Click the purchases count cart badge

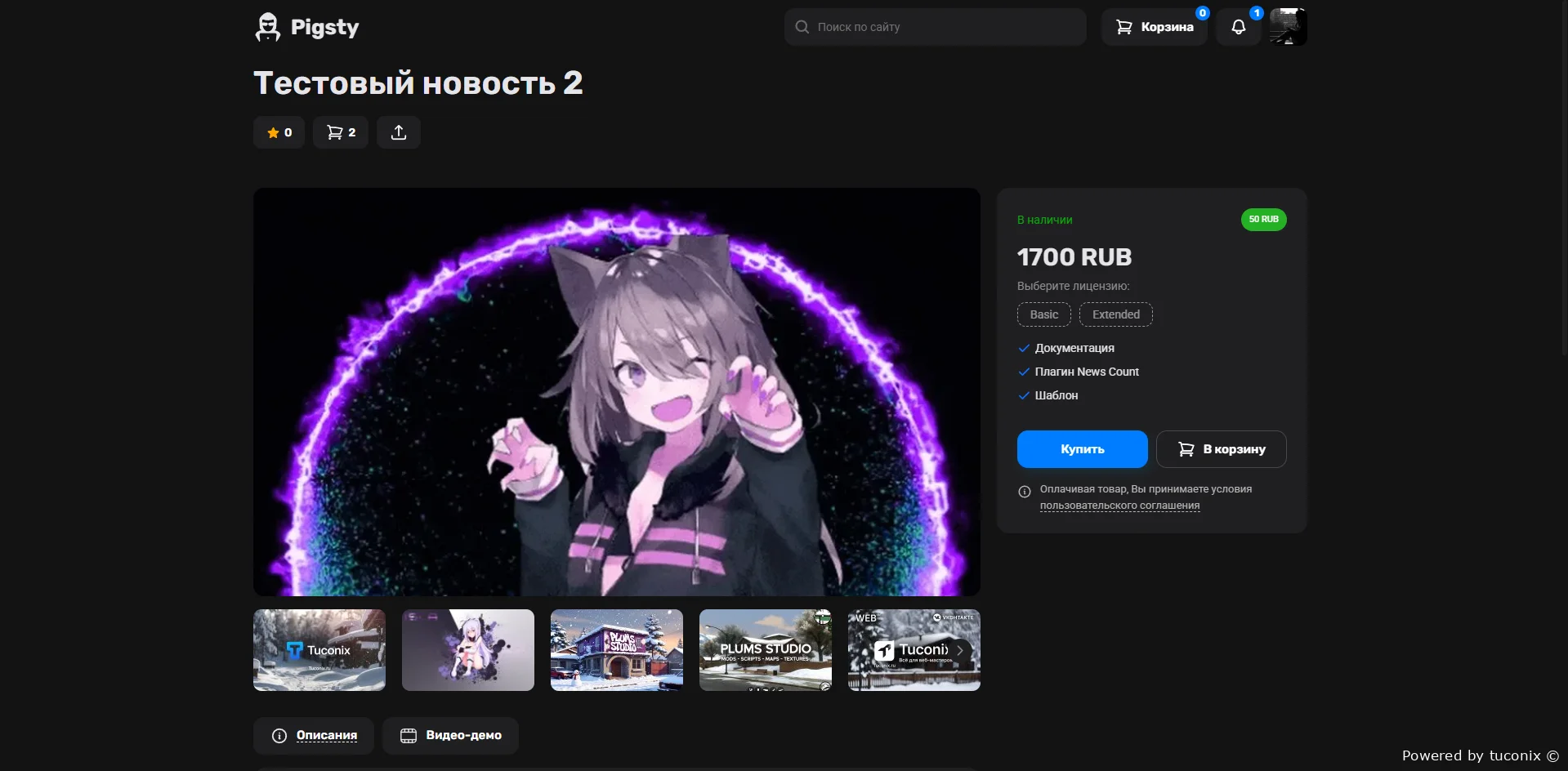click(x=341, y=132)
